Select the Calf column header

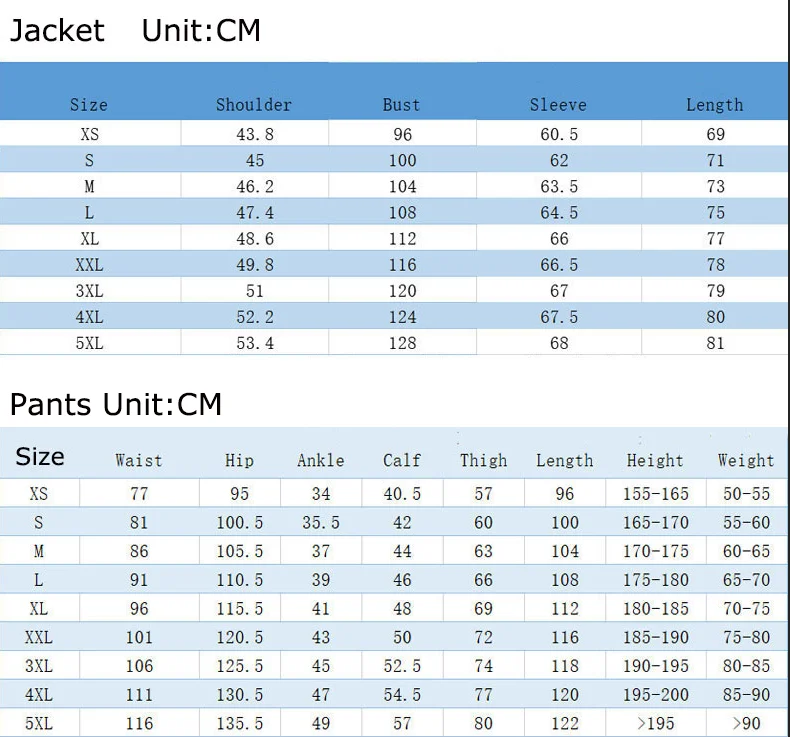(x=402, y=460)
